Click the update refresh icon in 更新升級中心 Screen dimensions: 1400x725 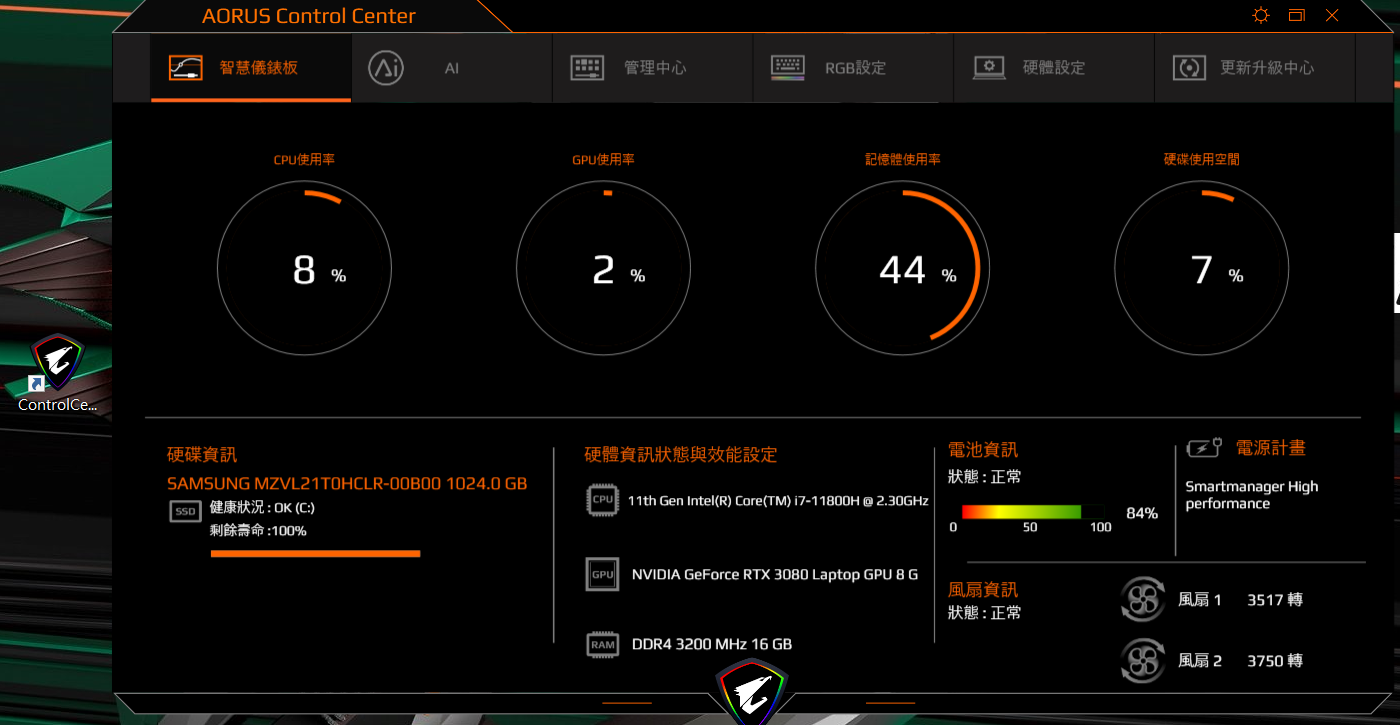(x=1190, y=68)
